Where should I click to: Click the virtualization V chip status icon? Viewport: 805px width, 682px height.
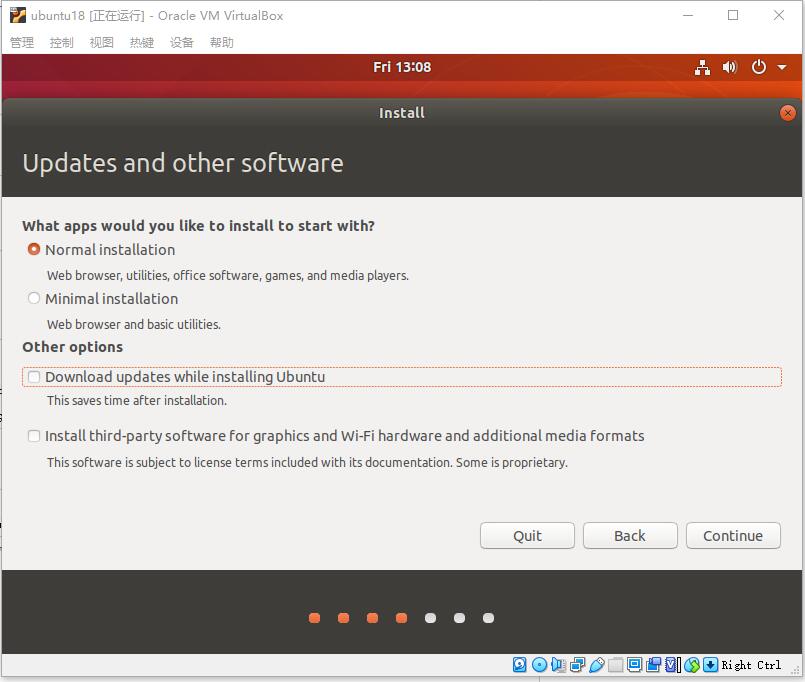pos(672,665)
